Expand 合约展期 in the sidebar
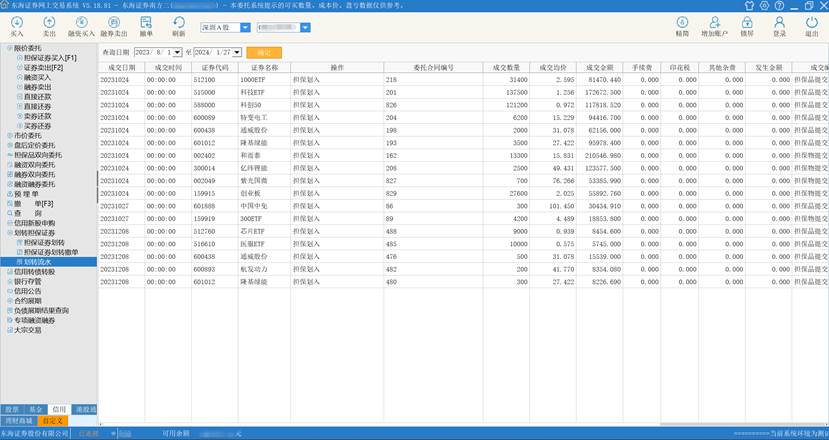This screenshot has width=829, height=440. [10, 301]
